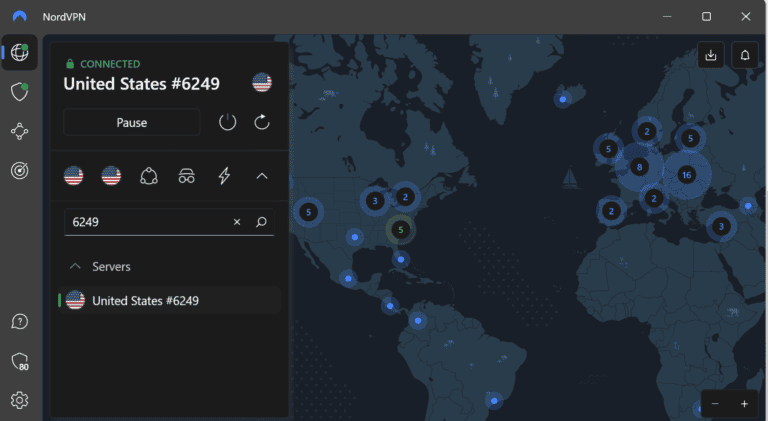This screenshot has height=421, width=768.
Task: Open the Dark Web Monitor target icon
Action: [x=19, y=170]
